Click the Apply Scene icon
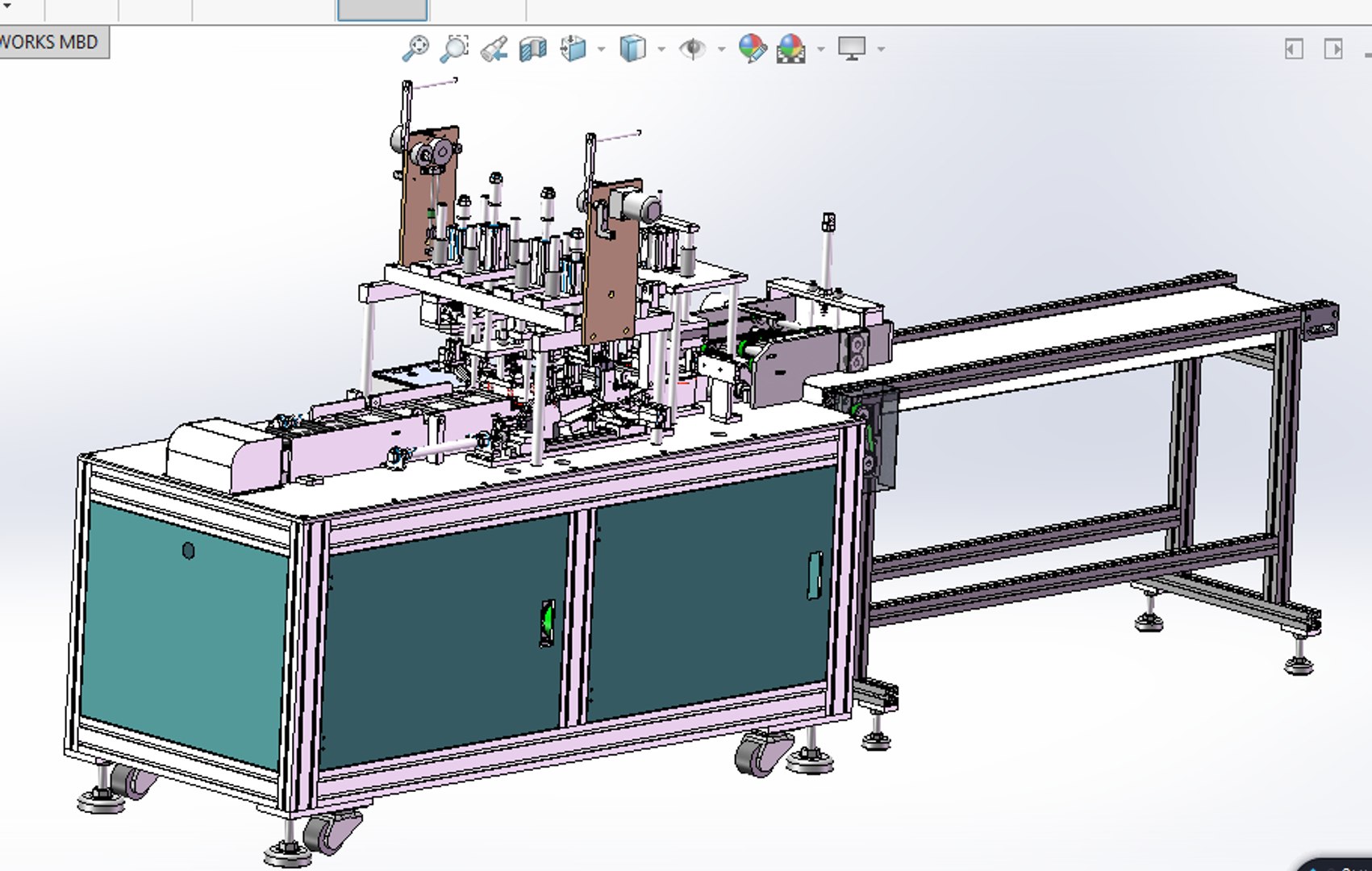Screen dimensions: 1372x871 tap(791, 48)
